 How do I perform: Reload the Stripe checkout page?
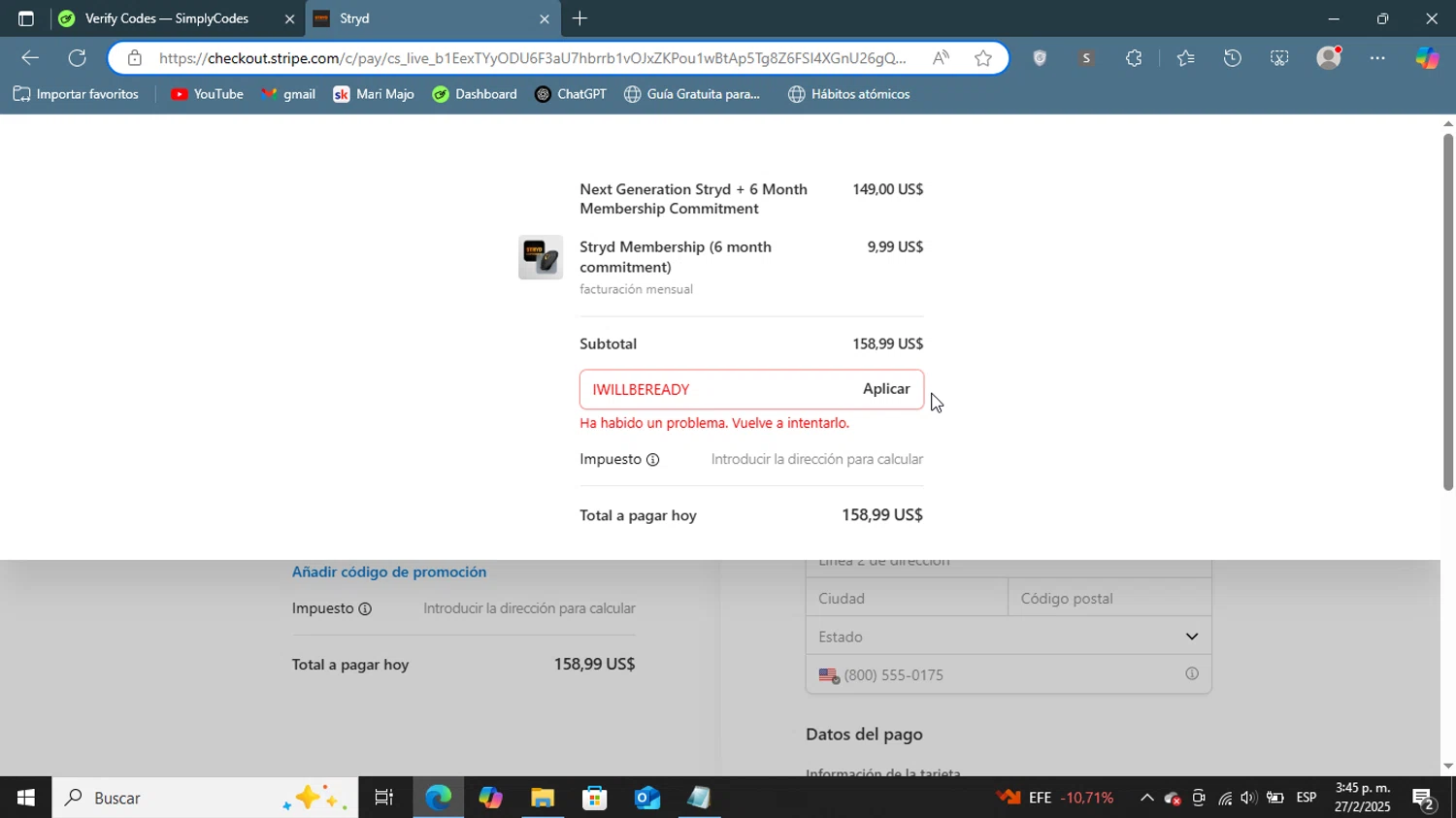point(78,58)
